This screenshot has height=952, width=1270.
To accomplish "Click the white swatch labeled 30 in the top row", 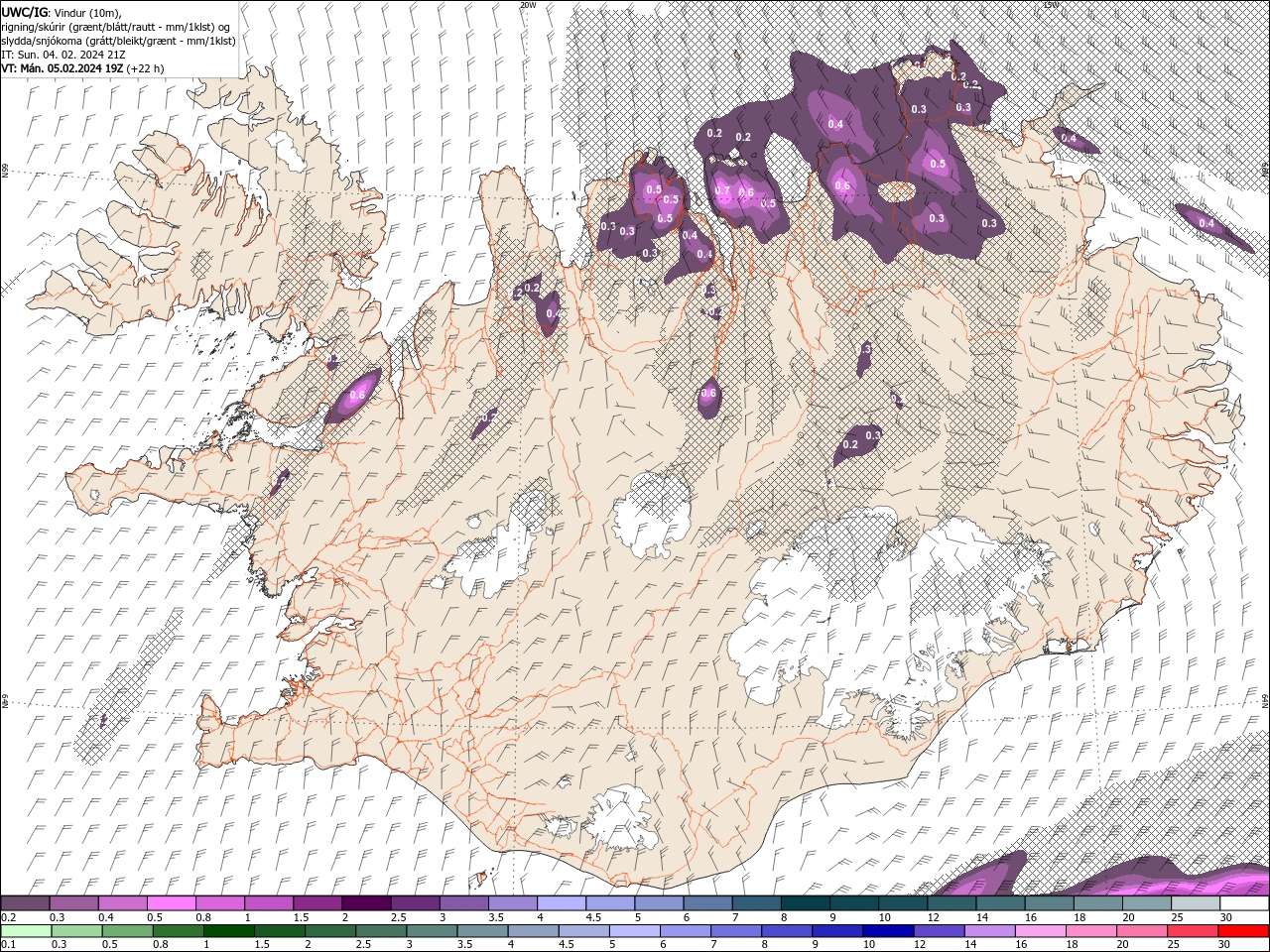I will point(1244,903).
